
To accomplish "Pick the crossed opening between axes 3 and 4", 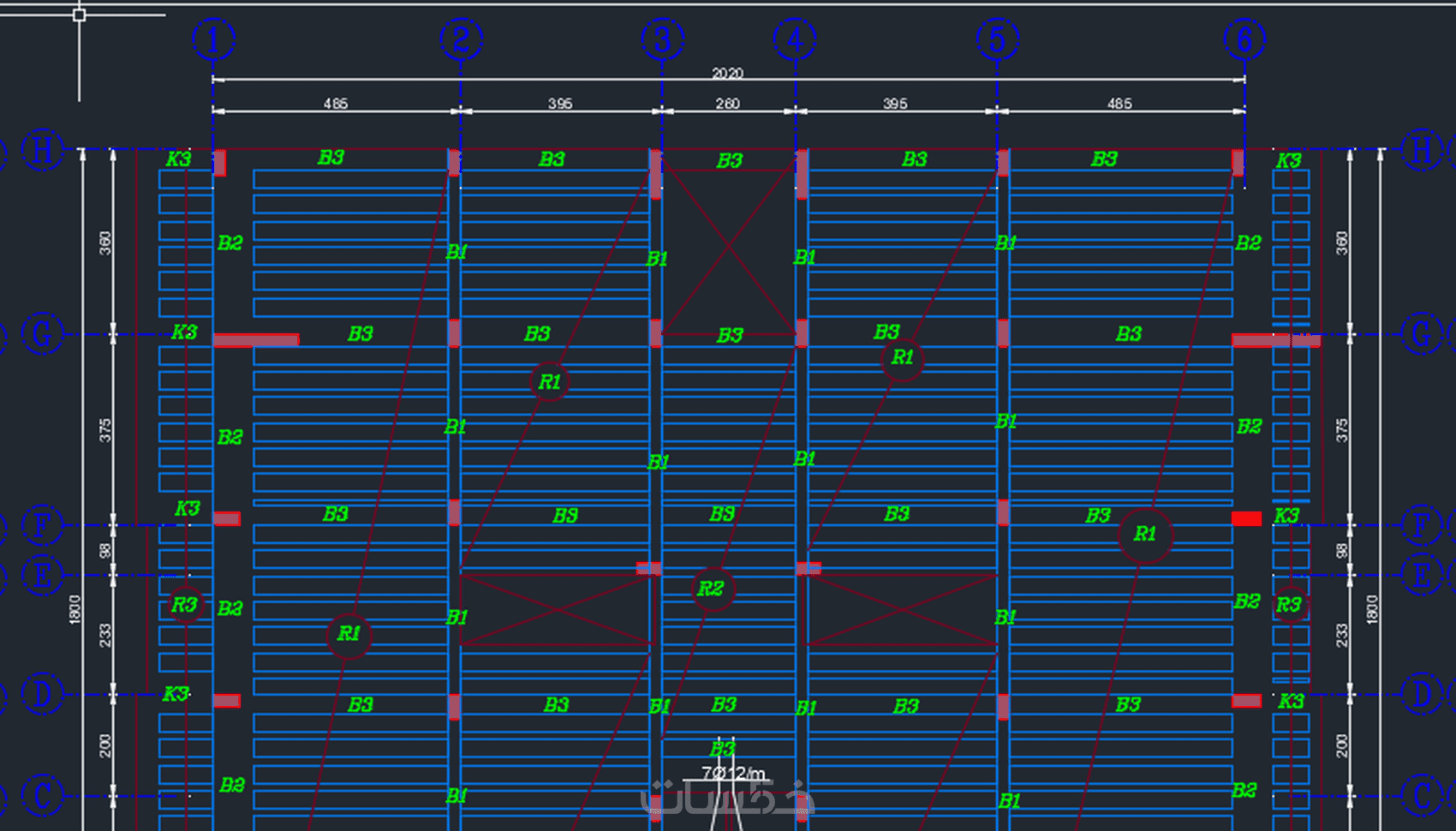I will click(x=729, y=248).
